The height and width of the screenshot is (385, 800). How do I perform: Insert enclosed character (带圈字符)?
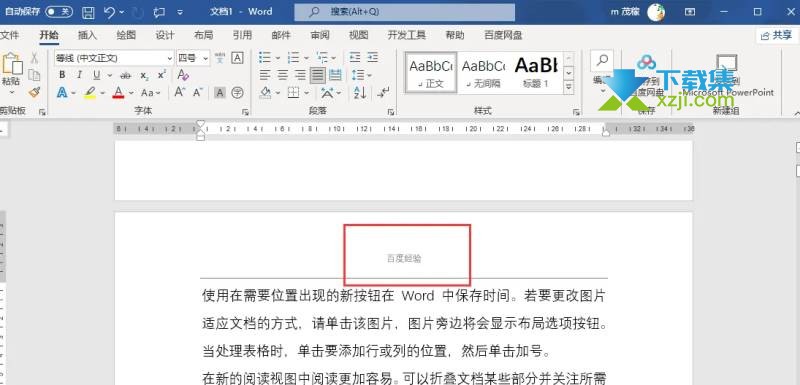pyautogui.click(x=237, y=93)
